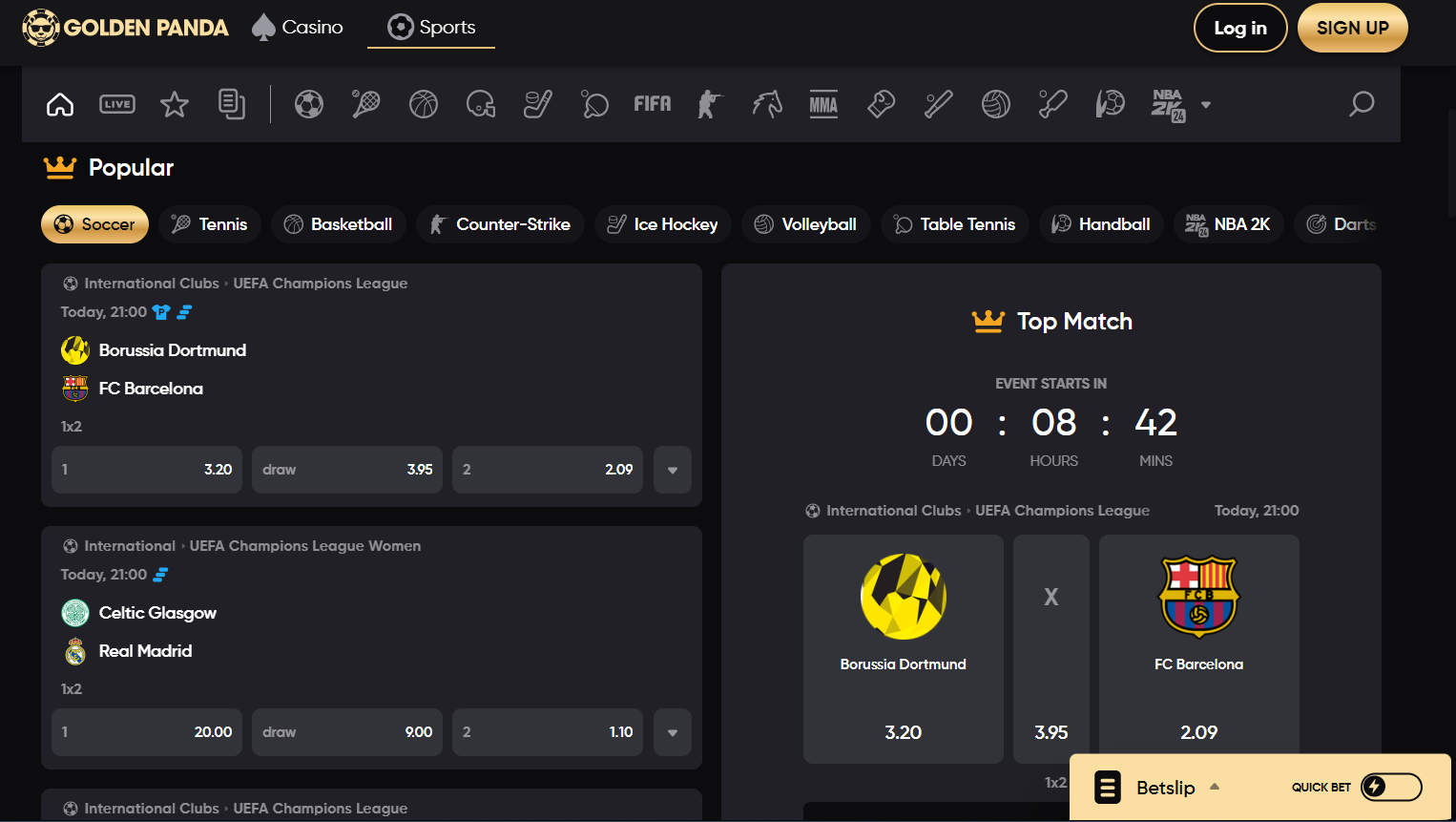Open International Clubs link above Dortmund match
1456x822 pixels.
coord(152,284)
